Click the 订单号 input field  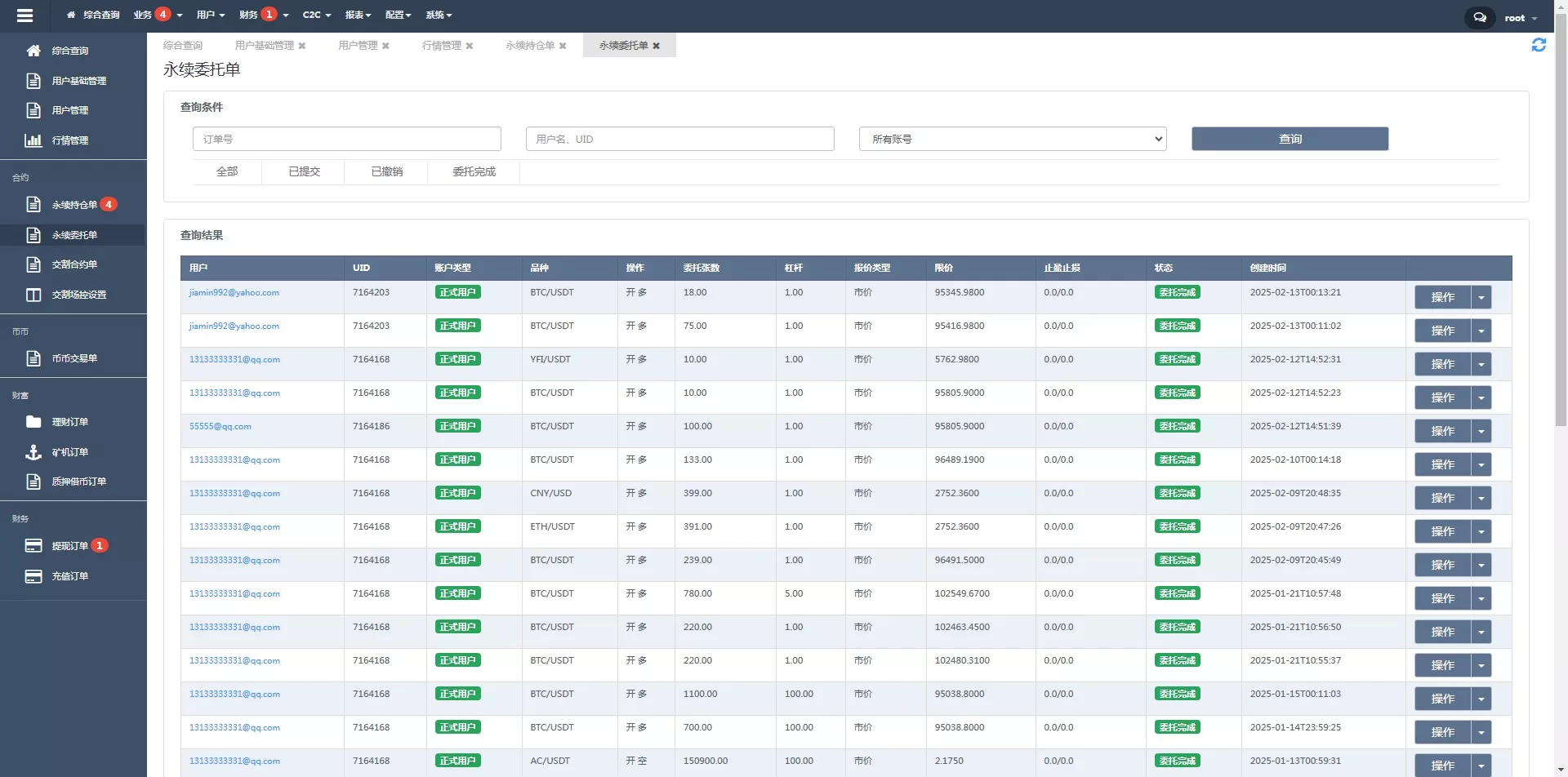click(x=347, y=140)
